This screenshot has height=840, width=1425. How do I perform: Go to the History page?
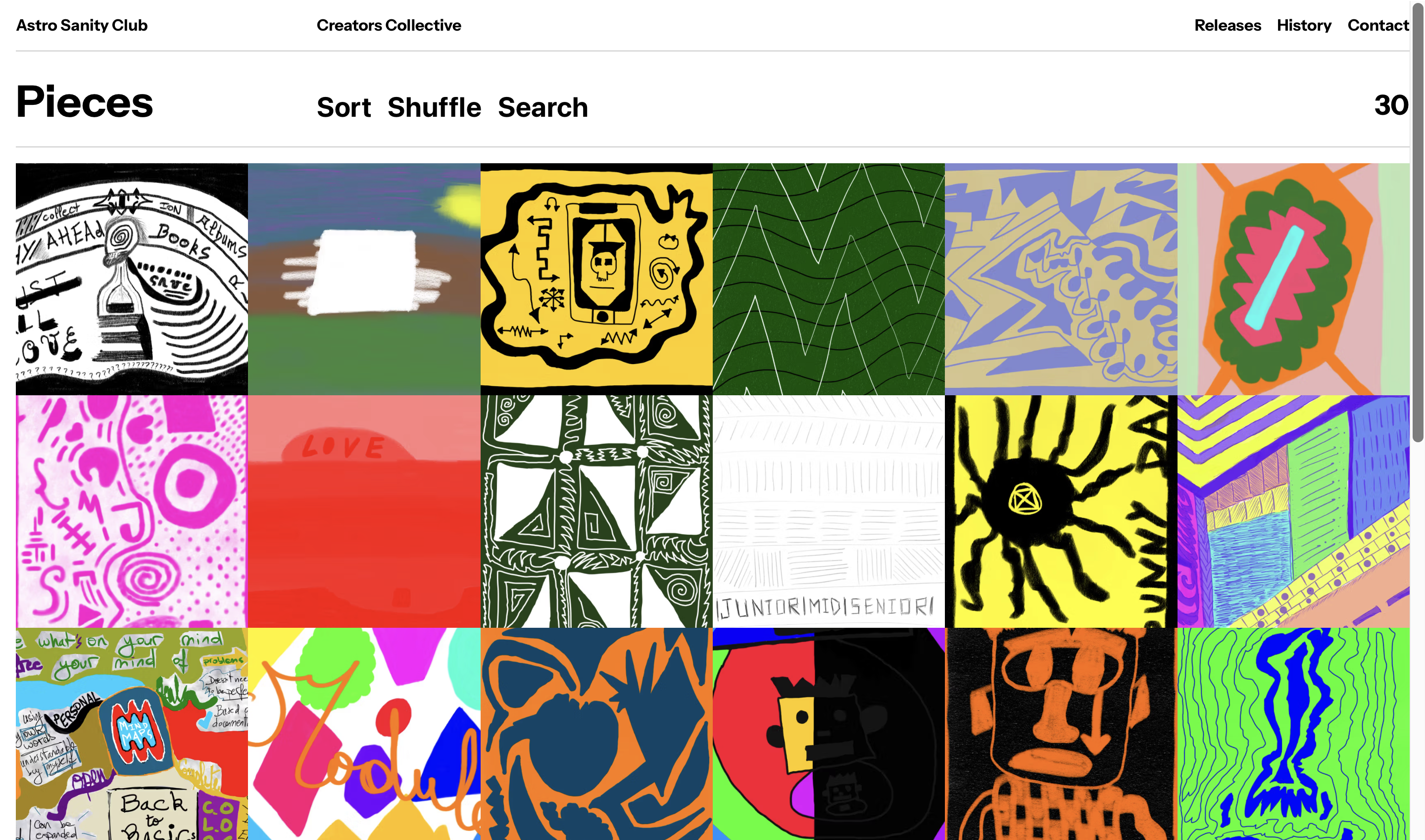1303,25
